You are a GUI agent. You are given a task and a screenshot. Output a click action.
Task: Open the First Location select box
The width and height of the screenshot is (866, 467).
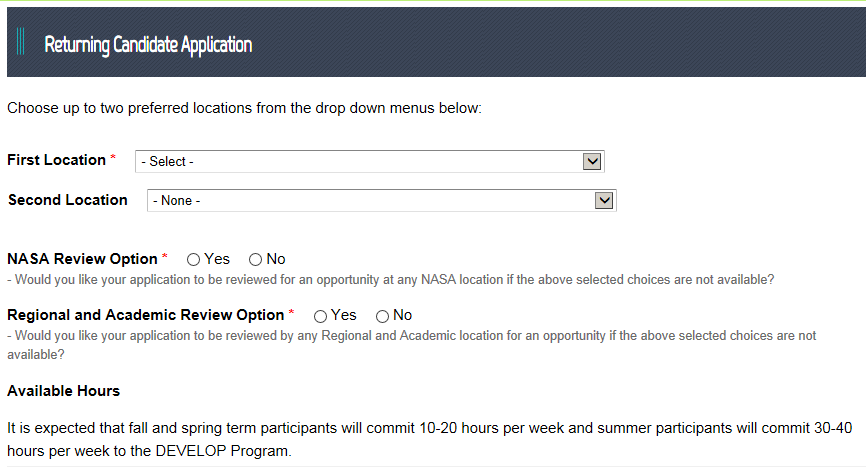(x=360, y=161)
